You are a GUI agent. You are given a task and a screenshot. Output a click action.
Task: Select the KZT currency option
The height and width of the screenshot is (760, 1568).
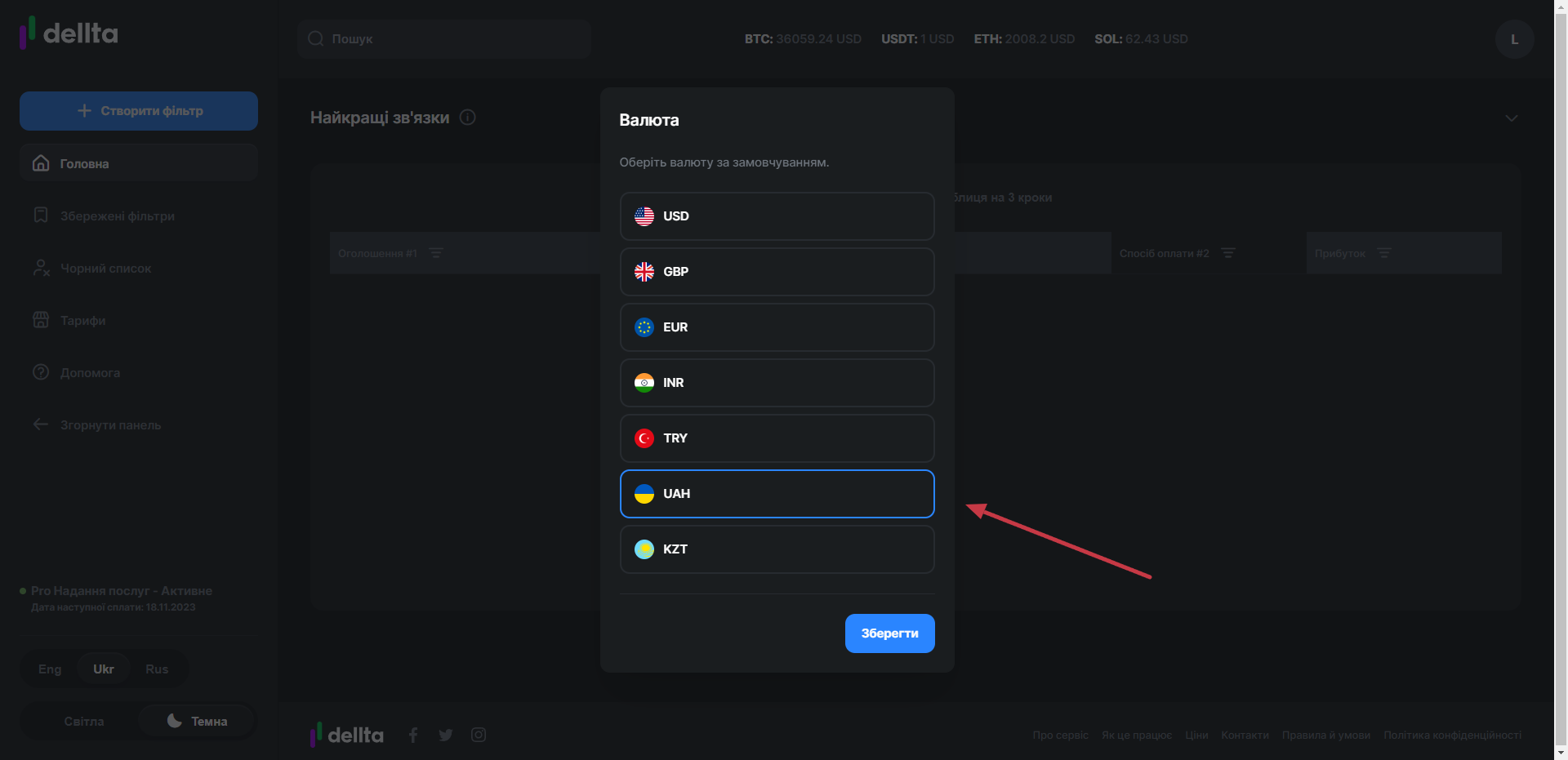coord(777,549)
